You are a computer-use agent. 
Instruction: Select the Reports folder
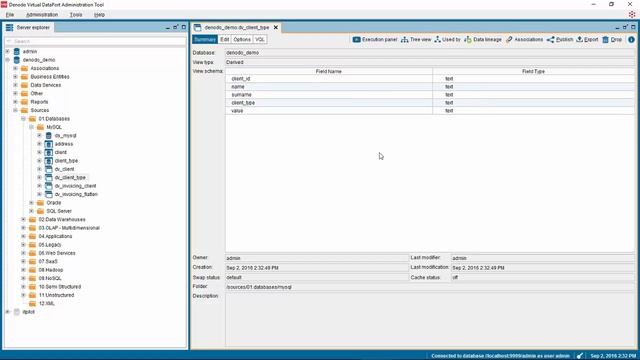point(39,102)
